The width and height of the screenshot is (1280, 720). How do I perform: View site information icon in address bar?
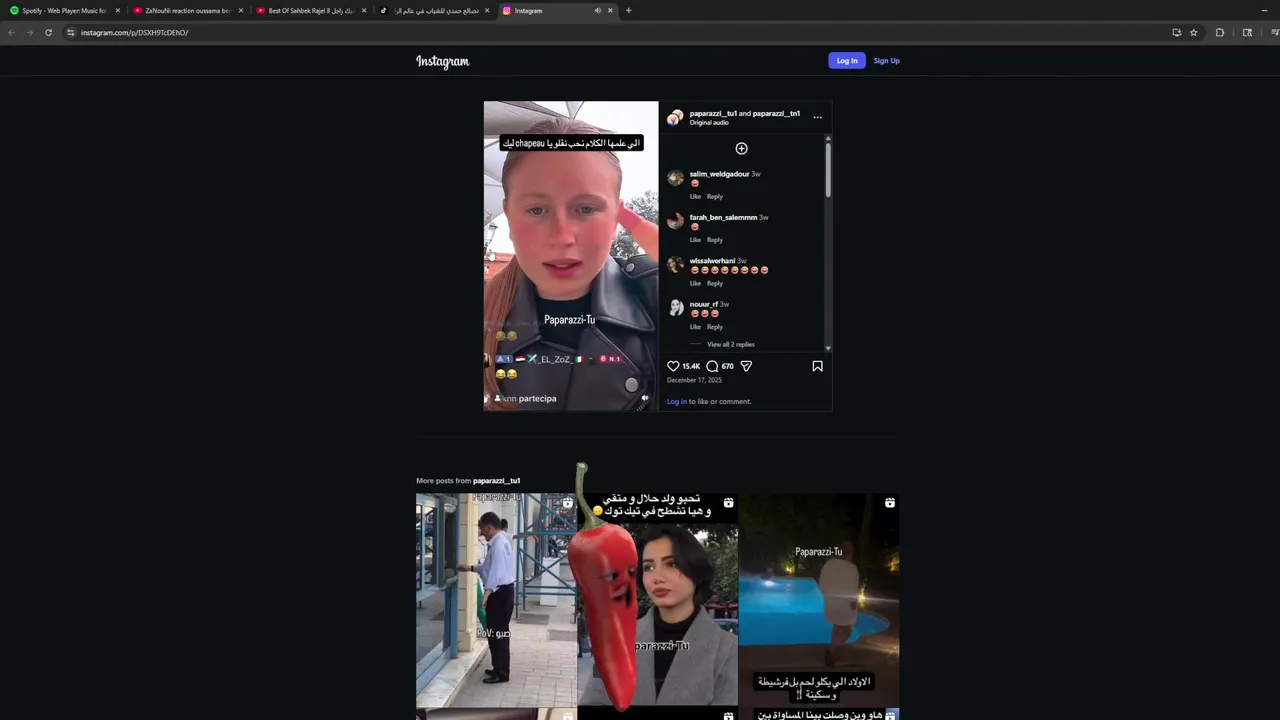click(70, 32)
